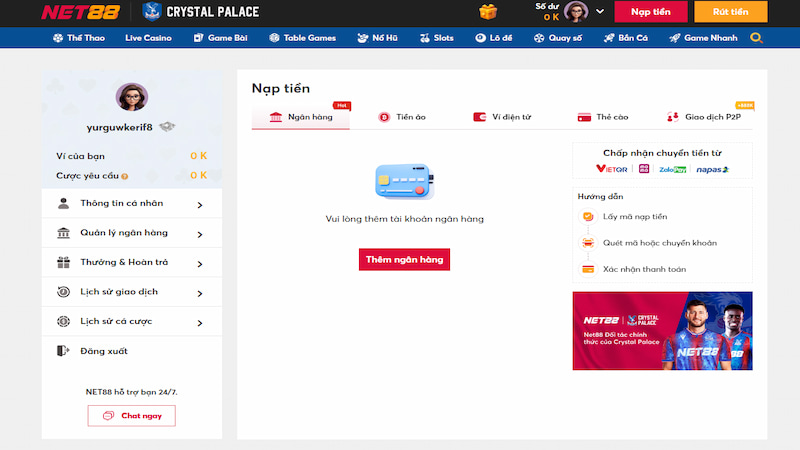Open the gift box rewards icon
This screenshot has width=800, height=450.
coord(488,11)
